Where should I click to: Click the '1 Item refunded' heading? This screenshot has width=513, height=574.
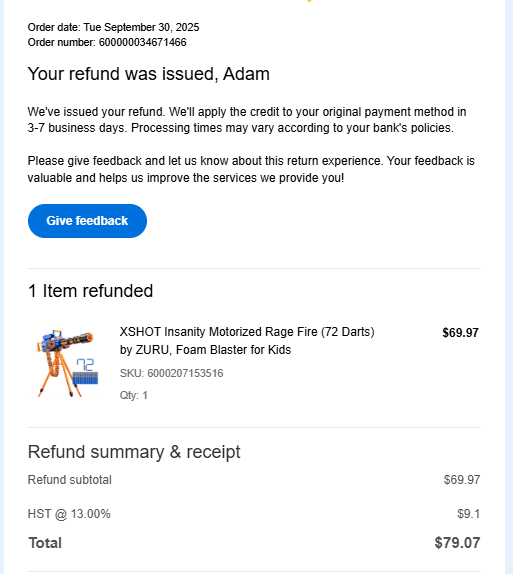coord(90,291)
